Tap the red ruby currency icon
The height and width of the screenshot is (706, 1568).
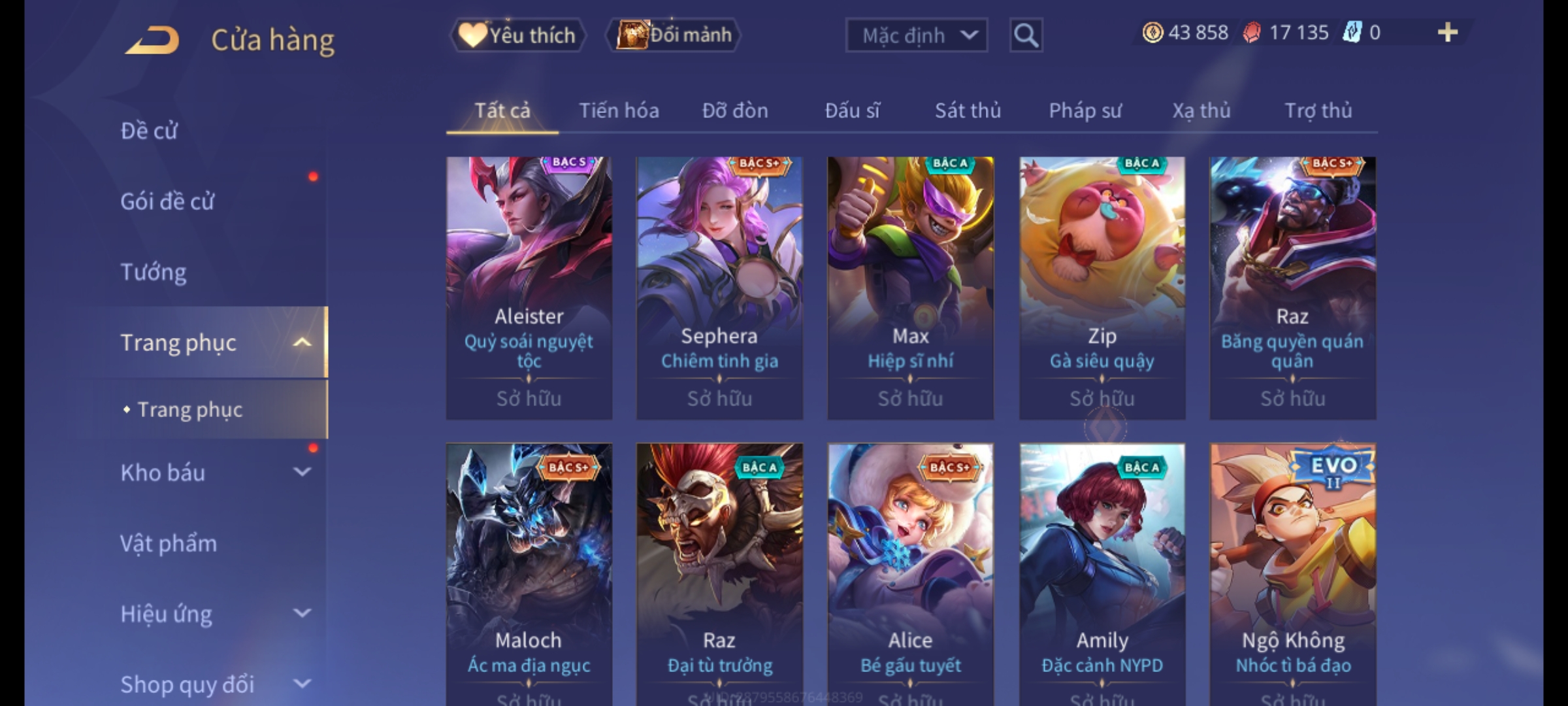coord(1252,33)
